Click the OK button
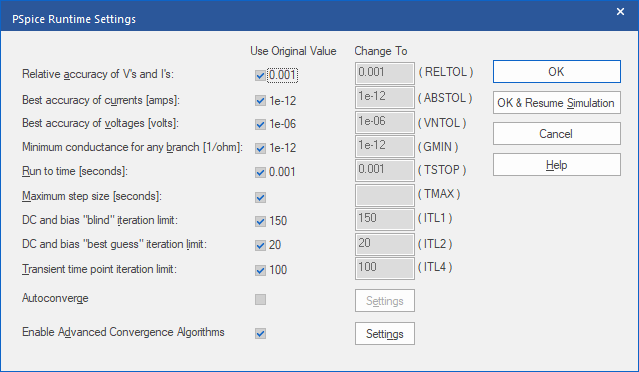This screenshot has height=372, width=639. 557,72
